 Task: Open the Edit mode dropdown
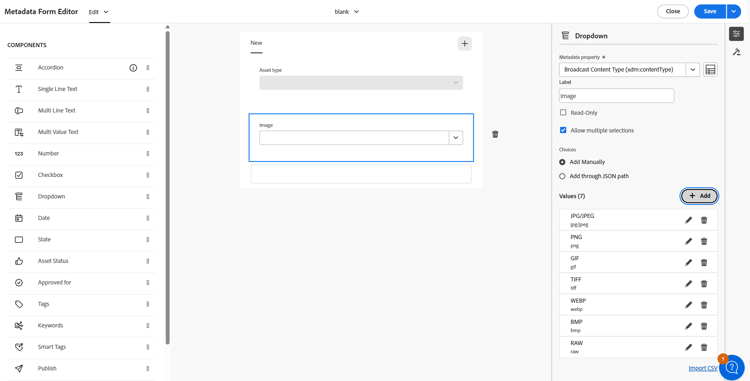(99, 12)
